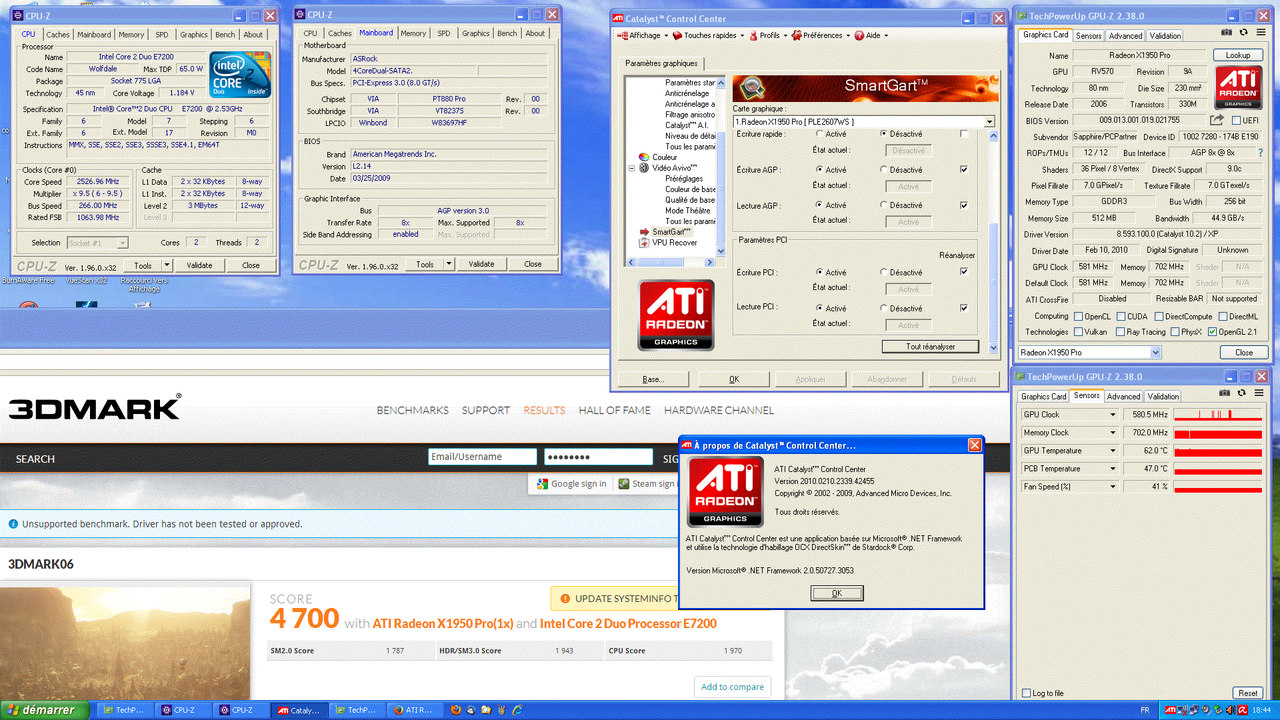Viewport: 1280px width, 720px height.
Task: Click the Catalyst settings panel vertical scrollbar
Action: (994, 240)
